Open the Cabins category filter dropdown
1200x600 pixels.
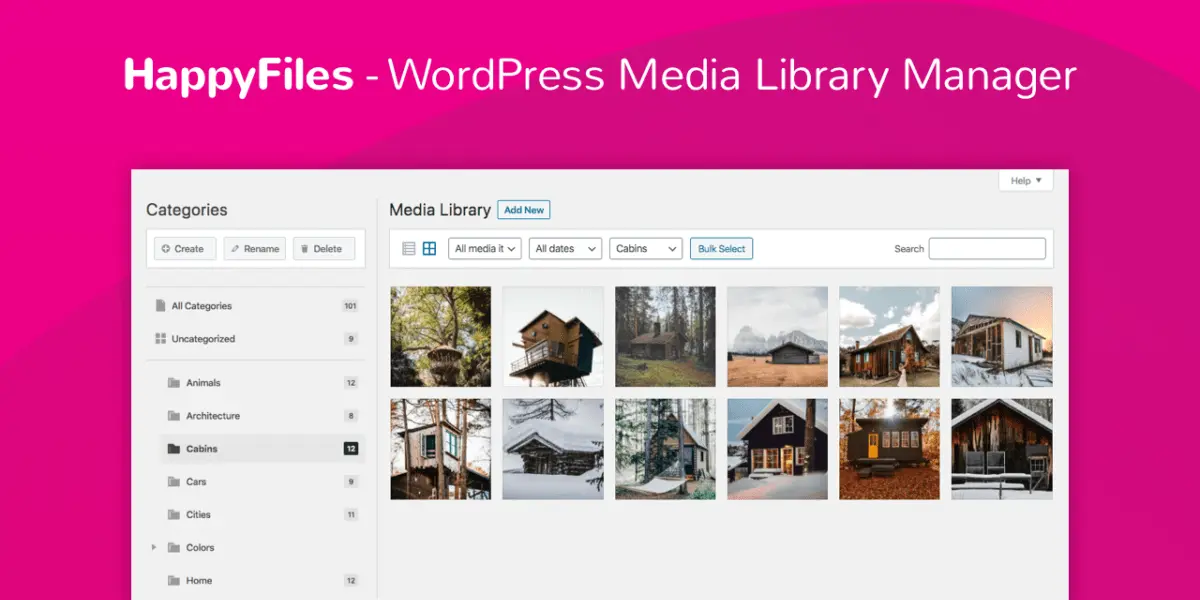pyautogui.click(x=646, y=249)
